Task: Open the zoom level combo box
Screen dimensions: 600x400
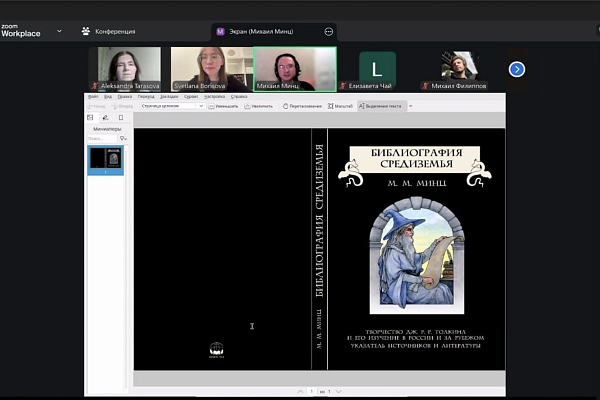Action: click(172, 105)
